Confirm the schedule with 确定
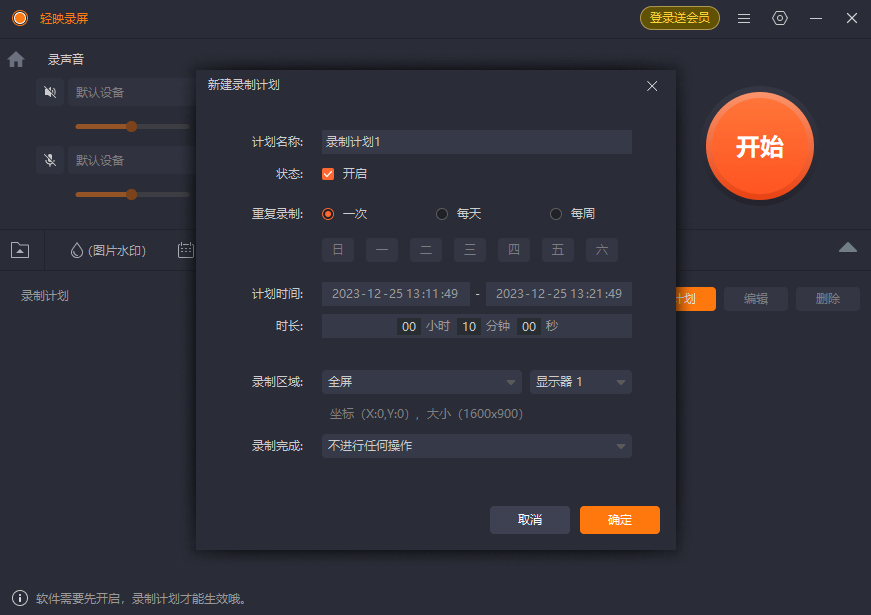 click(619, 520)
